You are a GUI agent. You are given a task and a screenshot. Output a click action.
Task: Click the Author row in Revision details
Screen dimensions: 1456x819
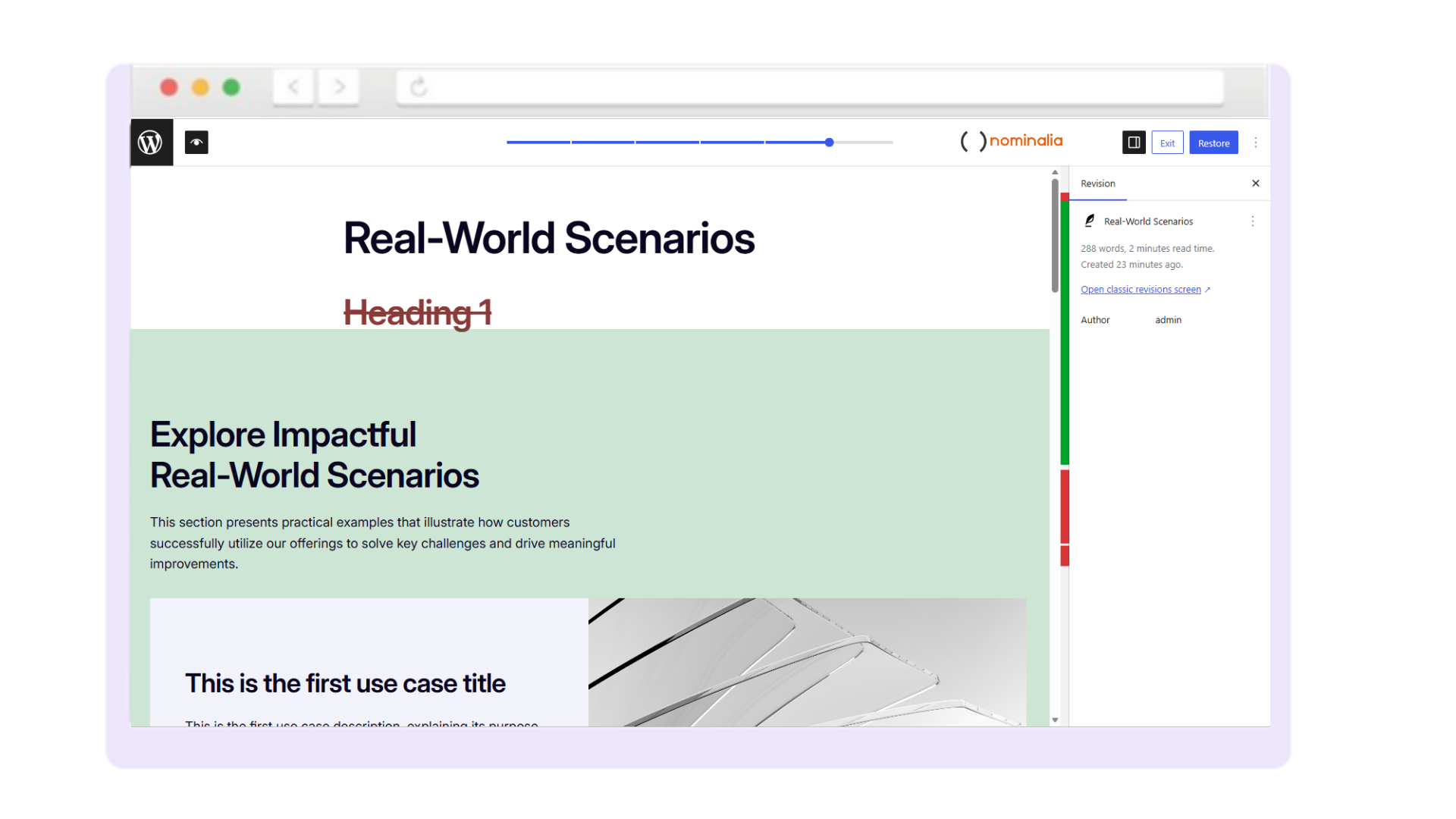(1096, 319)
